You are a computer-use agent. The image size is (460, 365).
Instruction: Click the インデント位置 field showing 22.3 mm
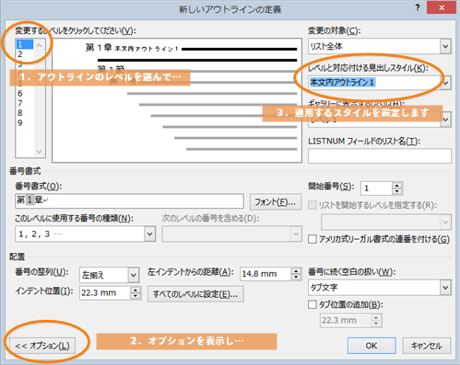coord(105,293)
